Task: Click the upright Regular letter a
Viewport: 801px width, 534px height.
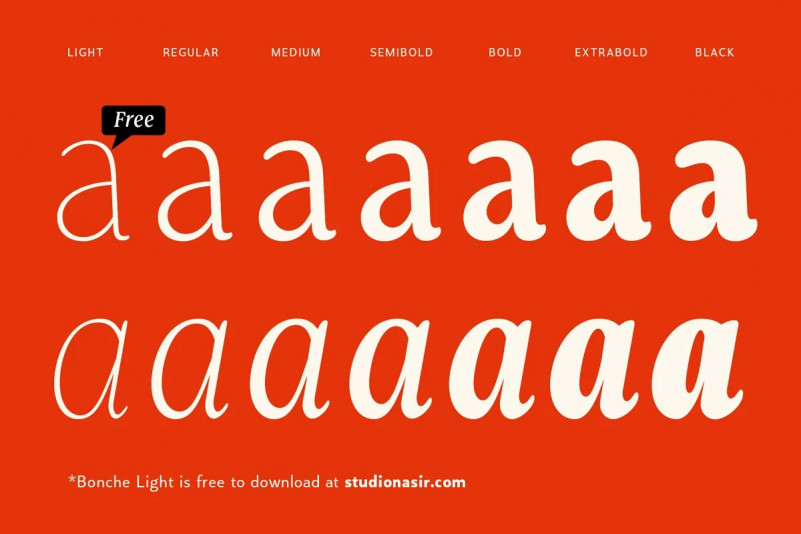Action: (195, 191)
